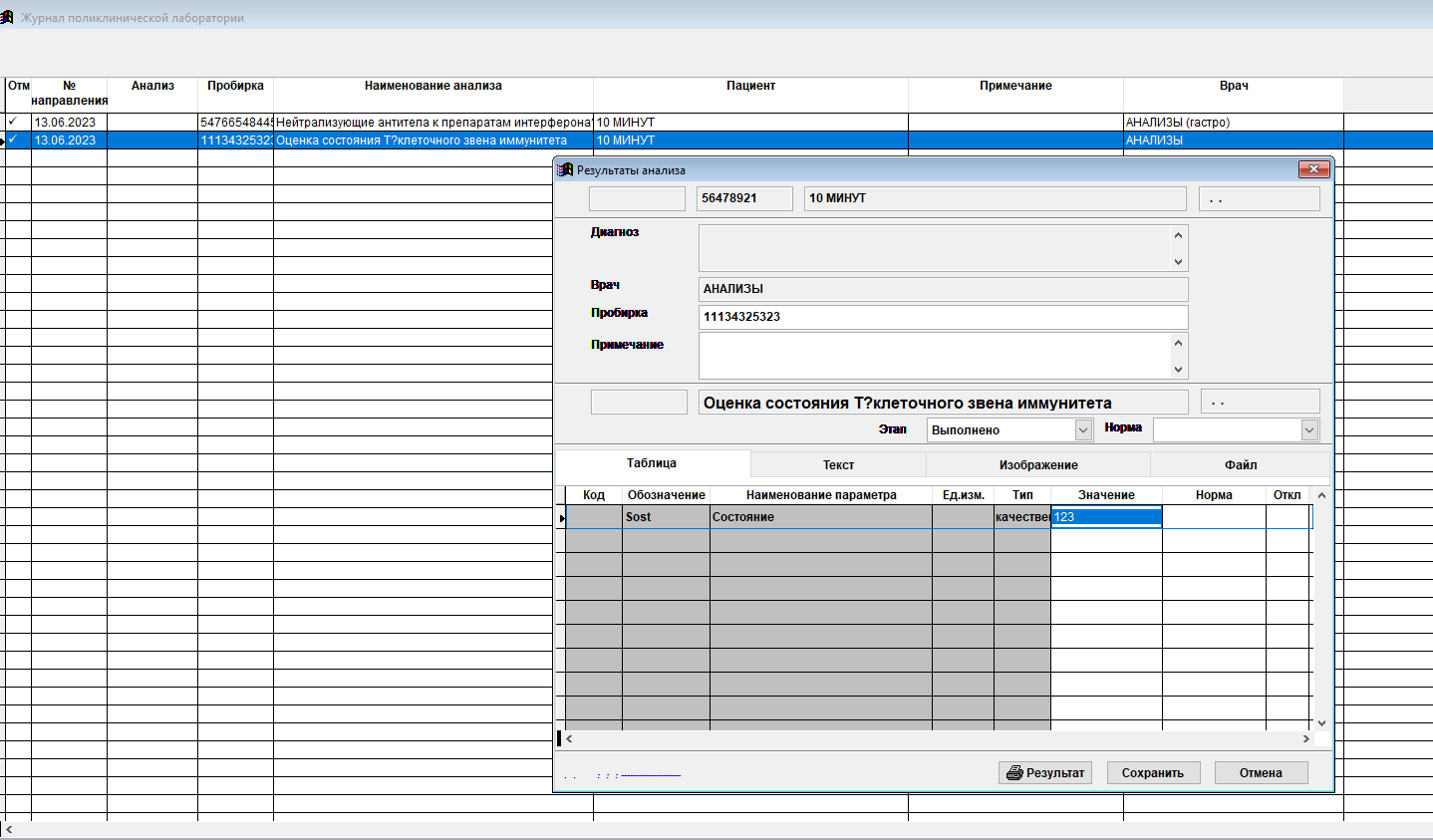Click the Значение cell containing 123
Viewport: 1433px width, 840px height.
click(1106, 517)
